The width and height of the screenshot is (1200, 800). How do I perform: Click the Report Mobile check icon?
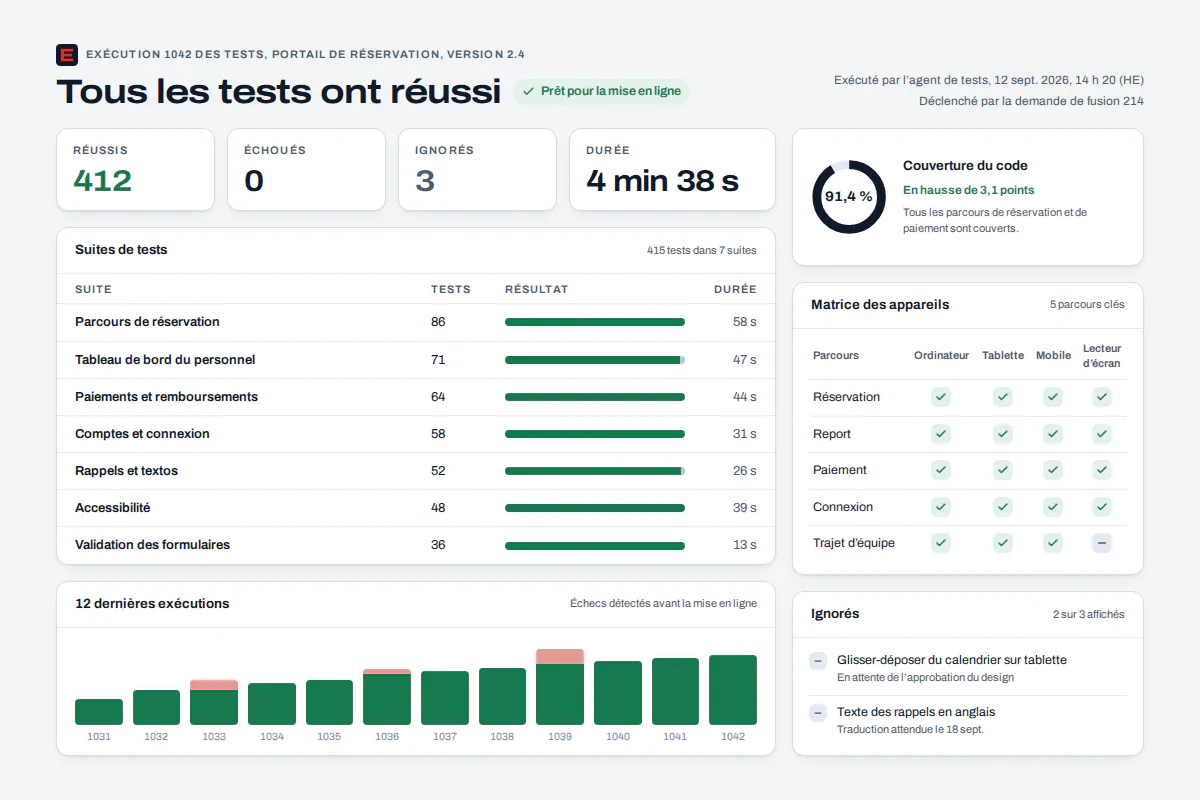(x=1053, y=434)
